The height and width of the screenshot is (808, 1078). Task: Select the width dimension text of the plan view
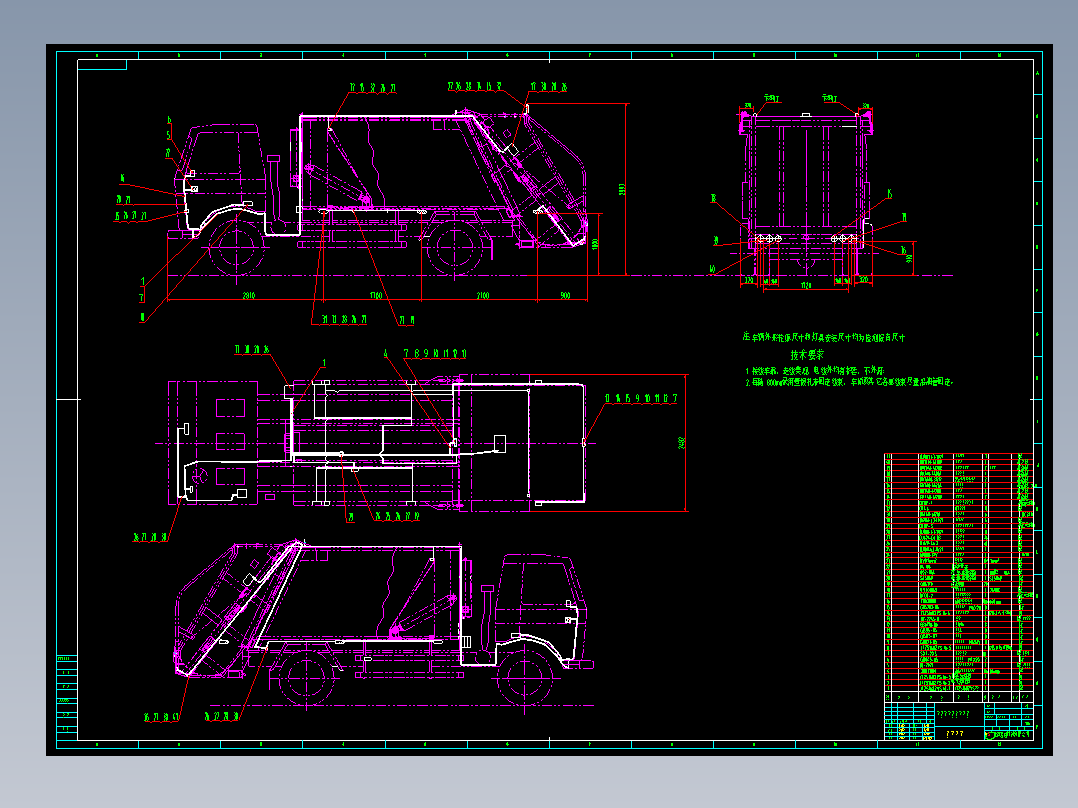point(682,444)
